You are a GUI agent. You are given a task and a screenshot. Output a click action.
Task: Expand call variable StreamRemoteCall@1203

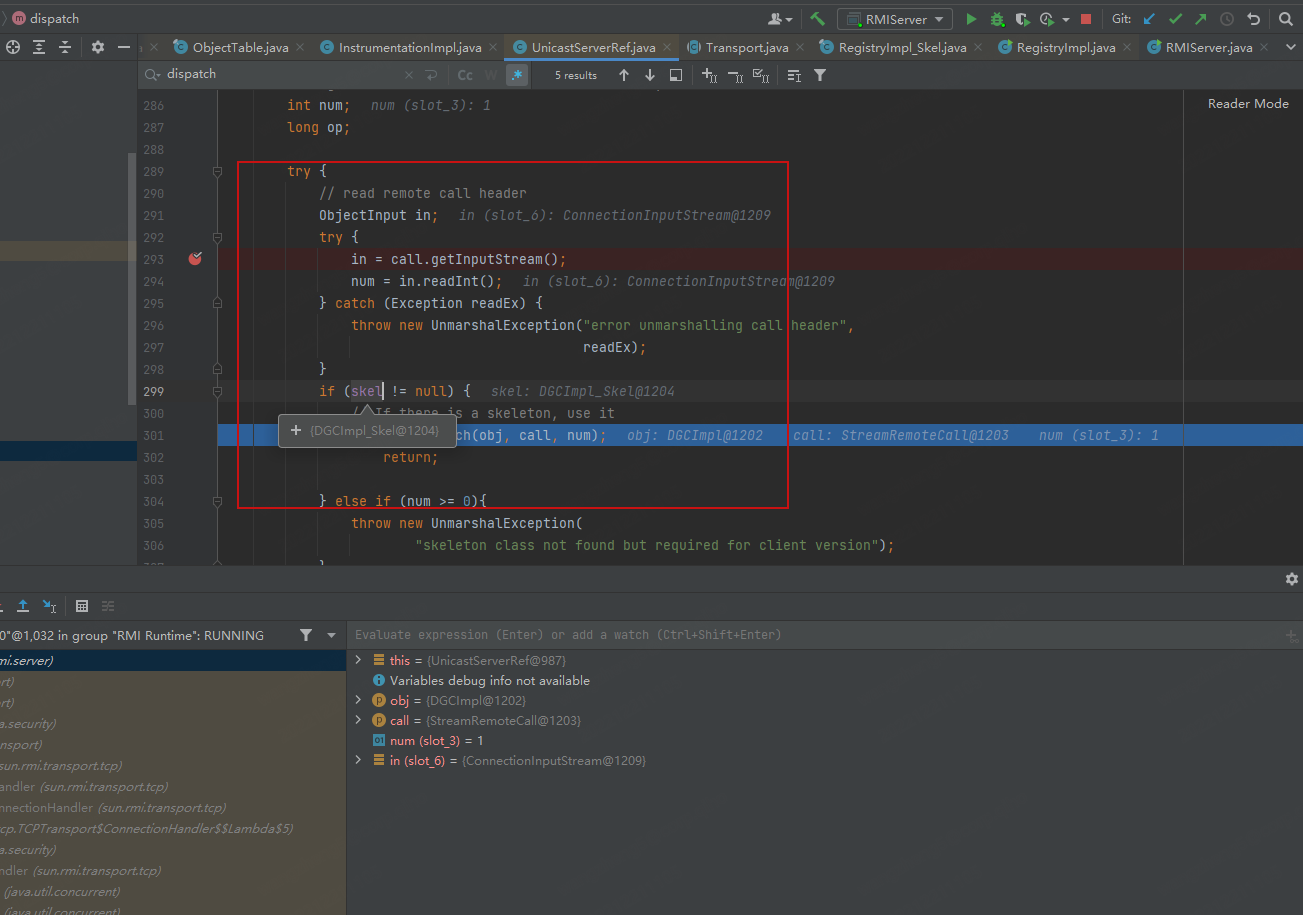click(359, 720)
